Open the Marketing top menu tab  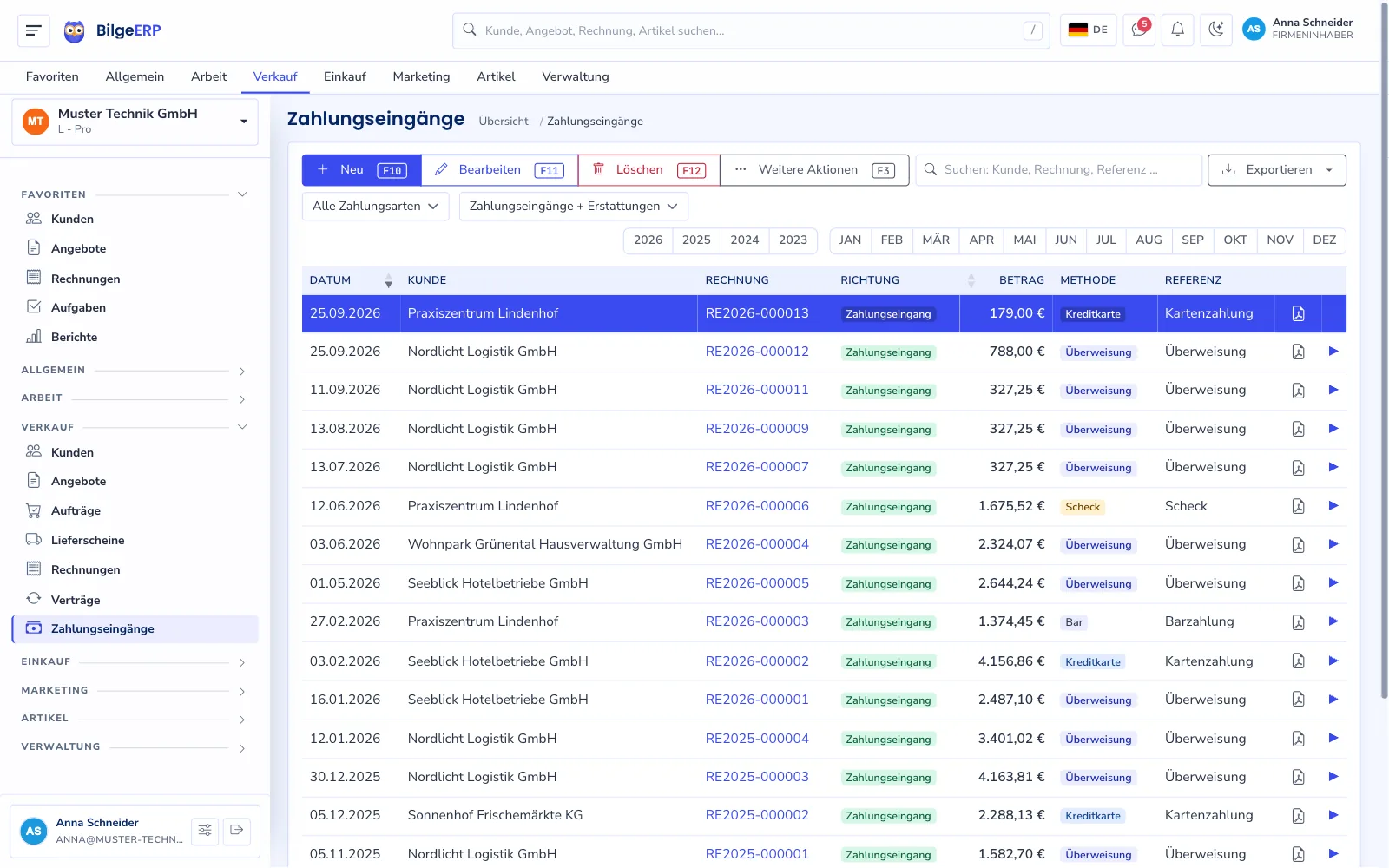[421, 76]
